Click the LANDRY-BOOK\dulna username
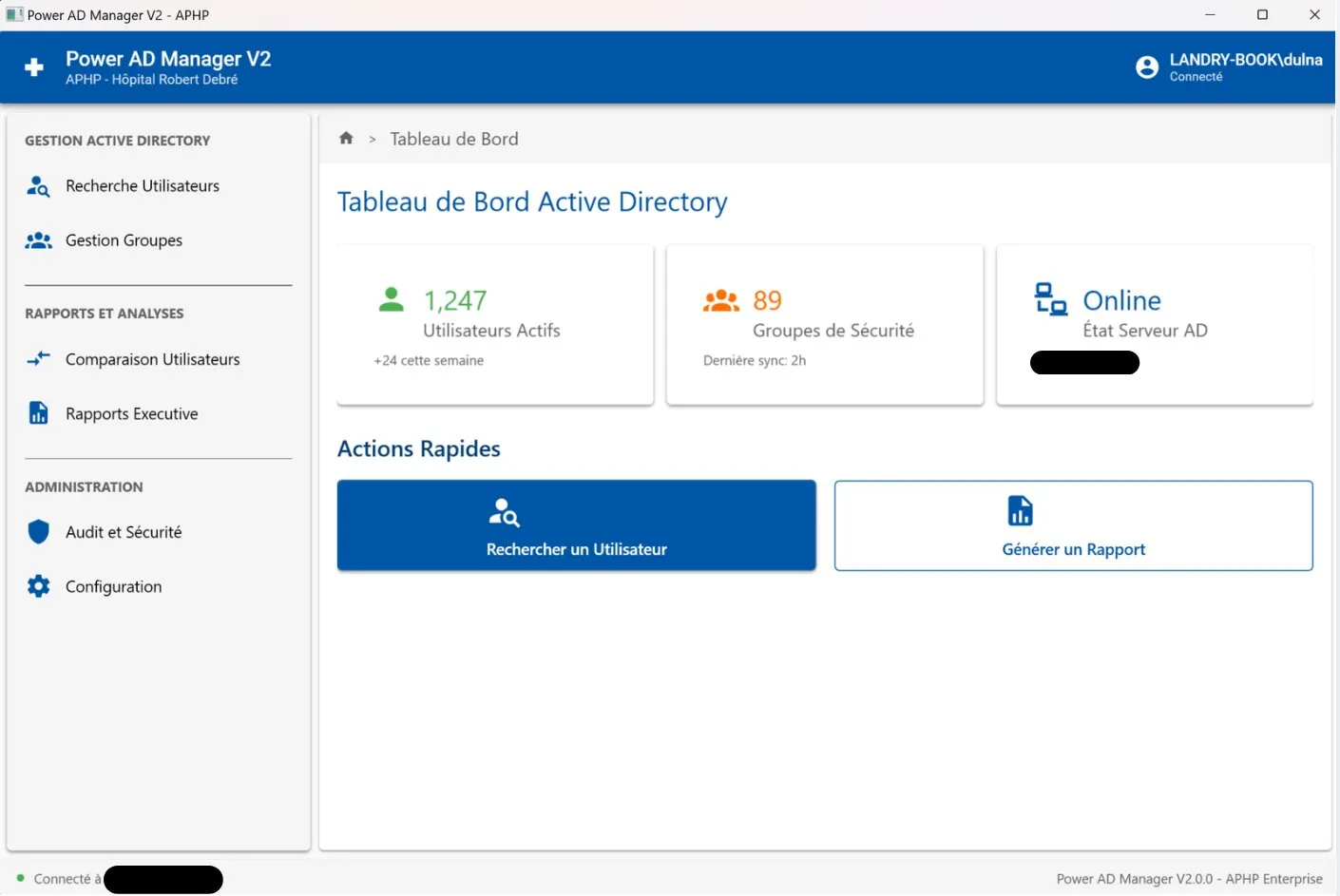The image size is (1340, 896). point(1246,60)
